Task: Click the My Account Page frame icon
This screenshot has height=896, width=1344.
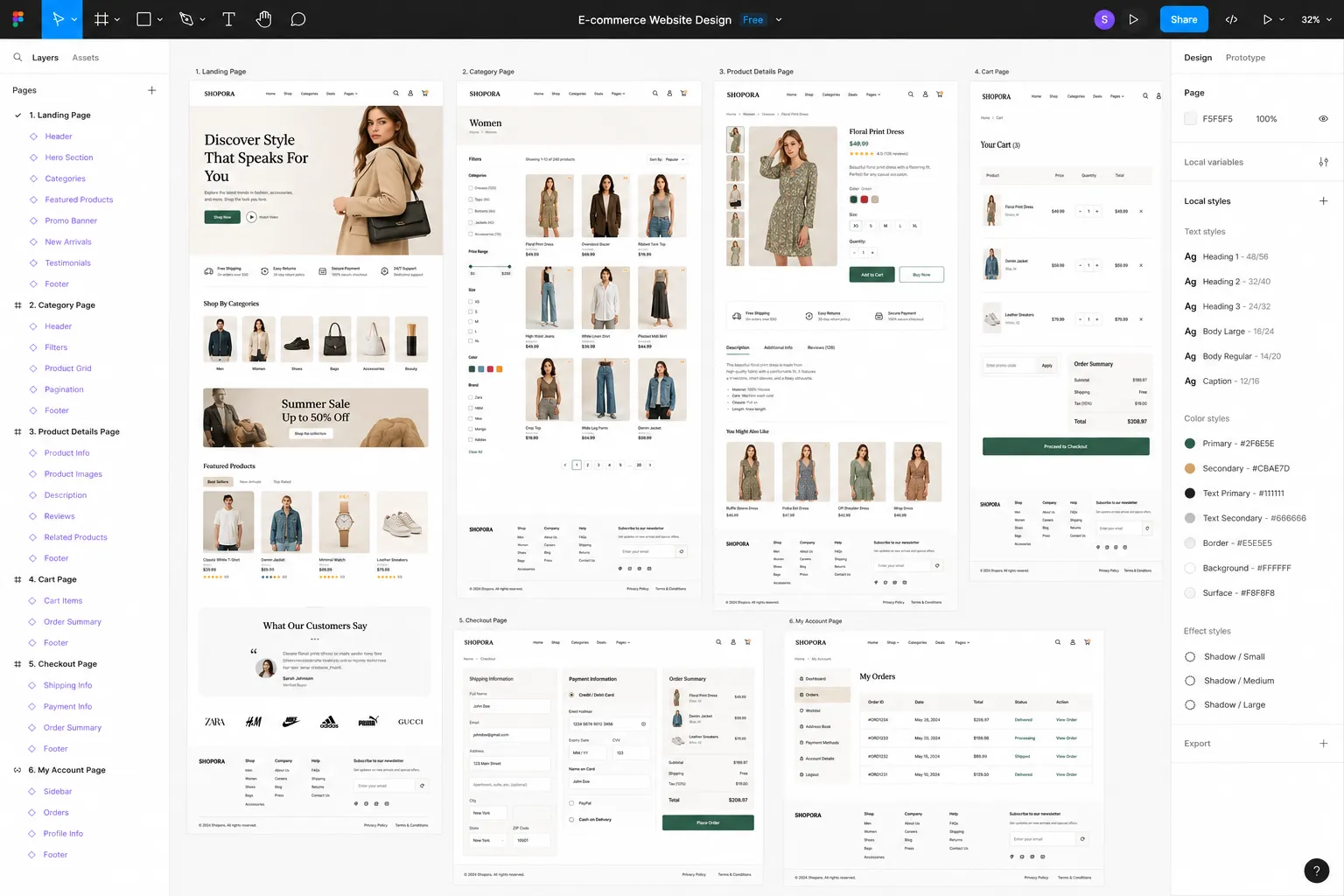Action: tap(17, 770)
